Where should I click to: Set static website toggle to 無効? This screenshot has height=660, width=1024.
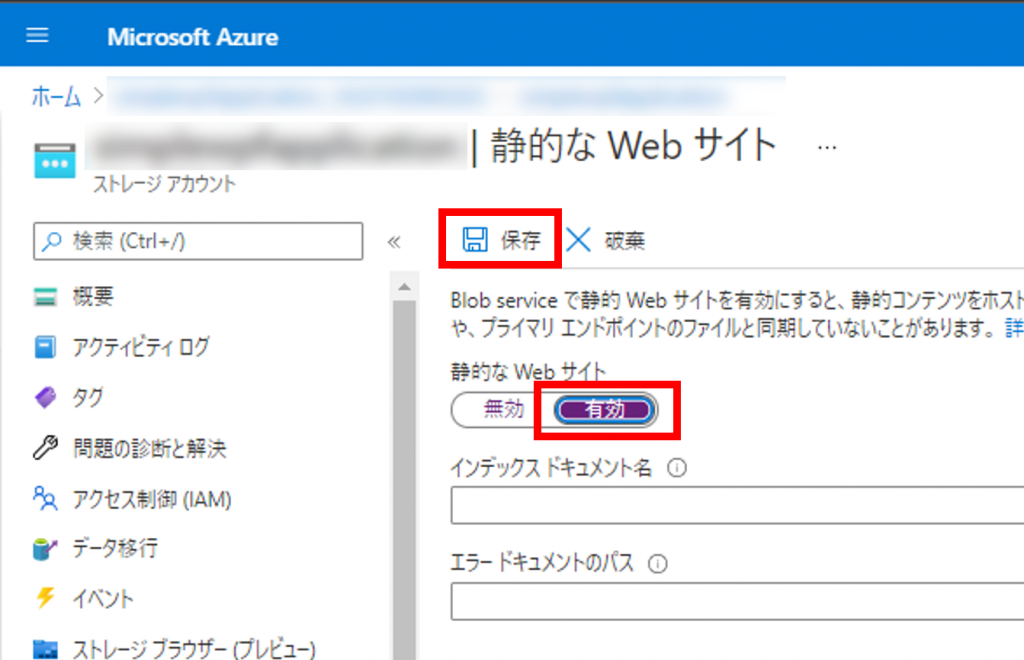pyautogui.click(x=503, y=409)
